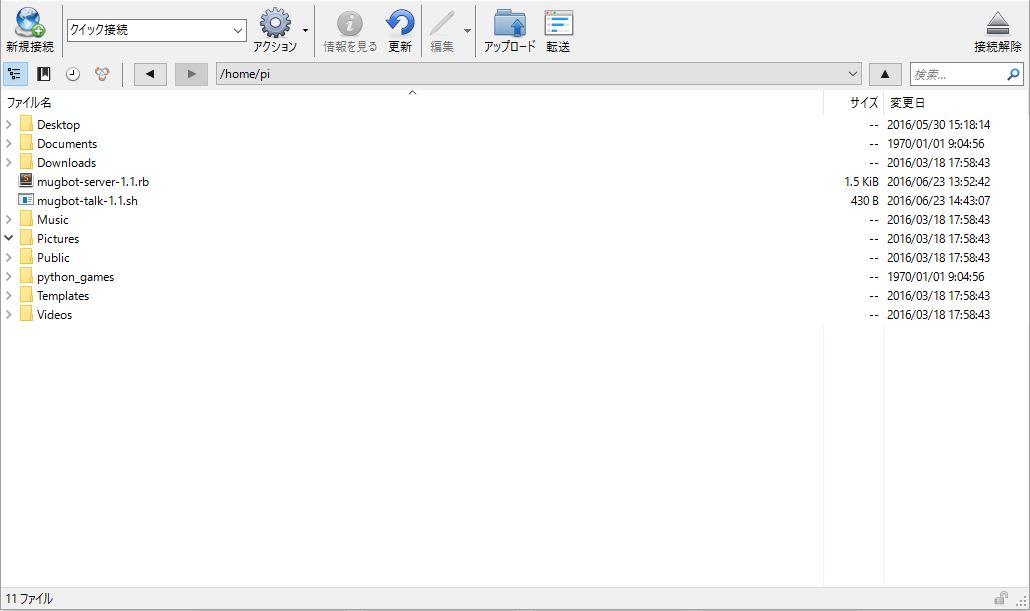
Task: Expand the Documents folder
Action: click(9, 143)
